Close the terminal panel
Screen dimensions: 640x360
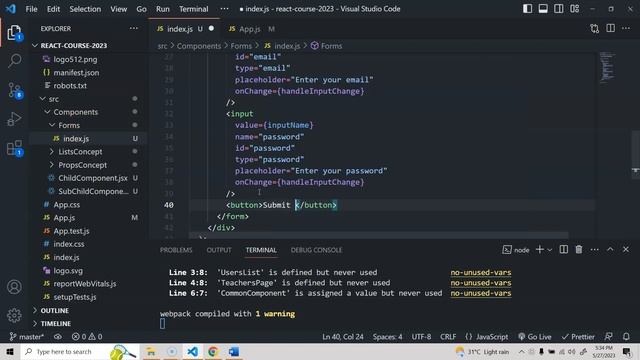pyautogui.click(x=626, y=249)
